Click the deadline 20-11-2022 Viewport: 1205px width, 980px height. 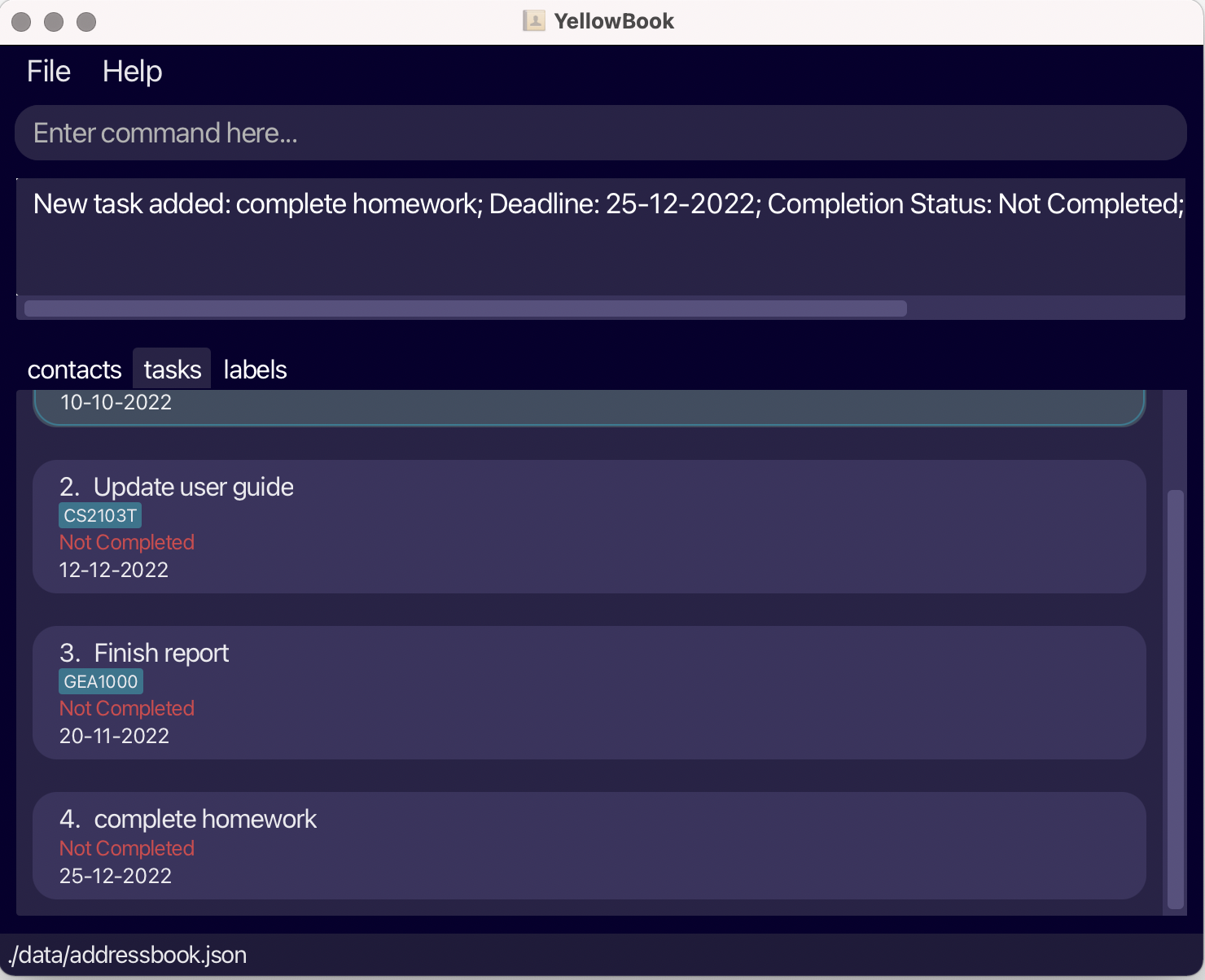(114, 736)
